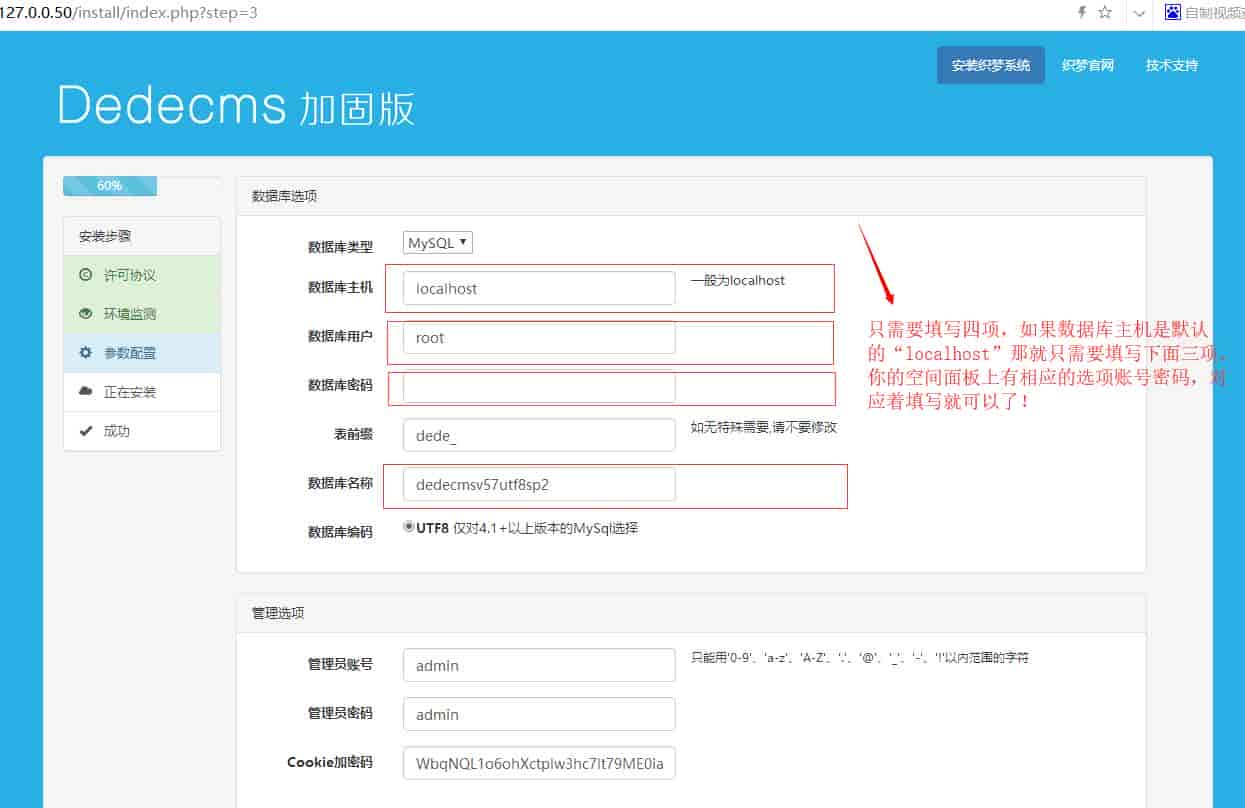This screenshot has width=1245, height=808.
Task: Switch to the 安装织梦系统 tab
Action: 990,64
